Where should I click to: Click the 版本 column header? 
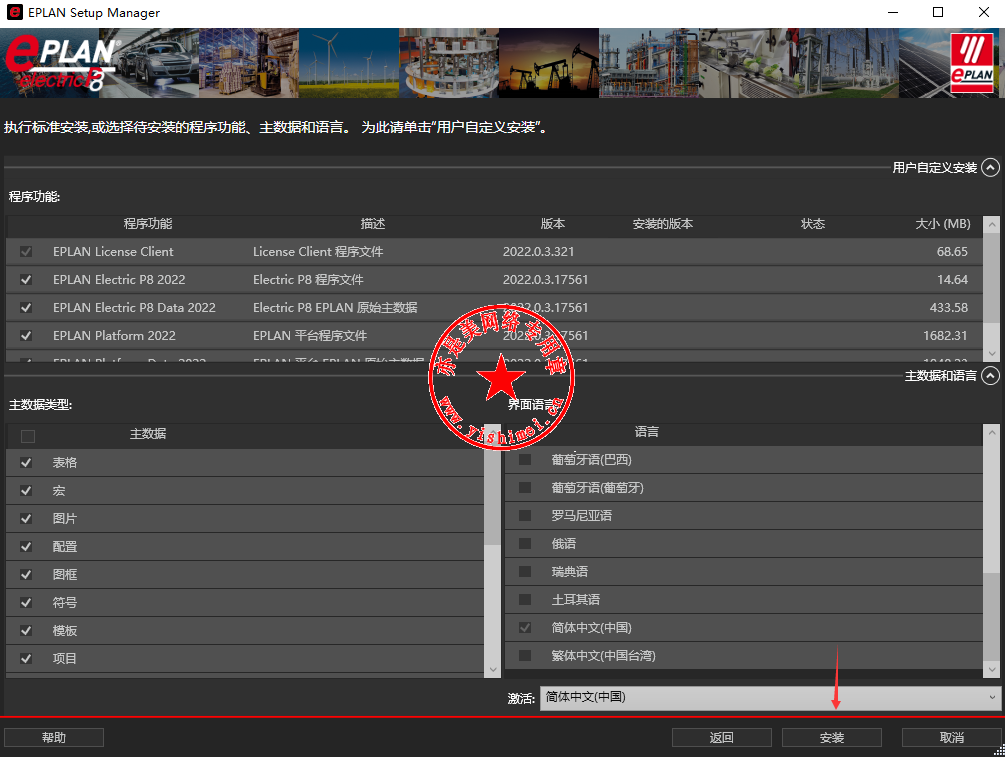click(552, 224)
